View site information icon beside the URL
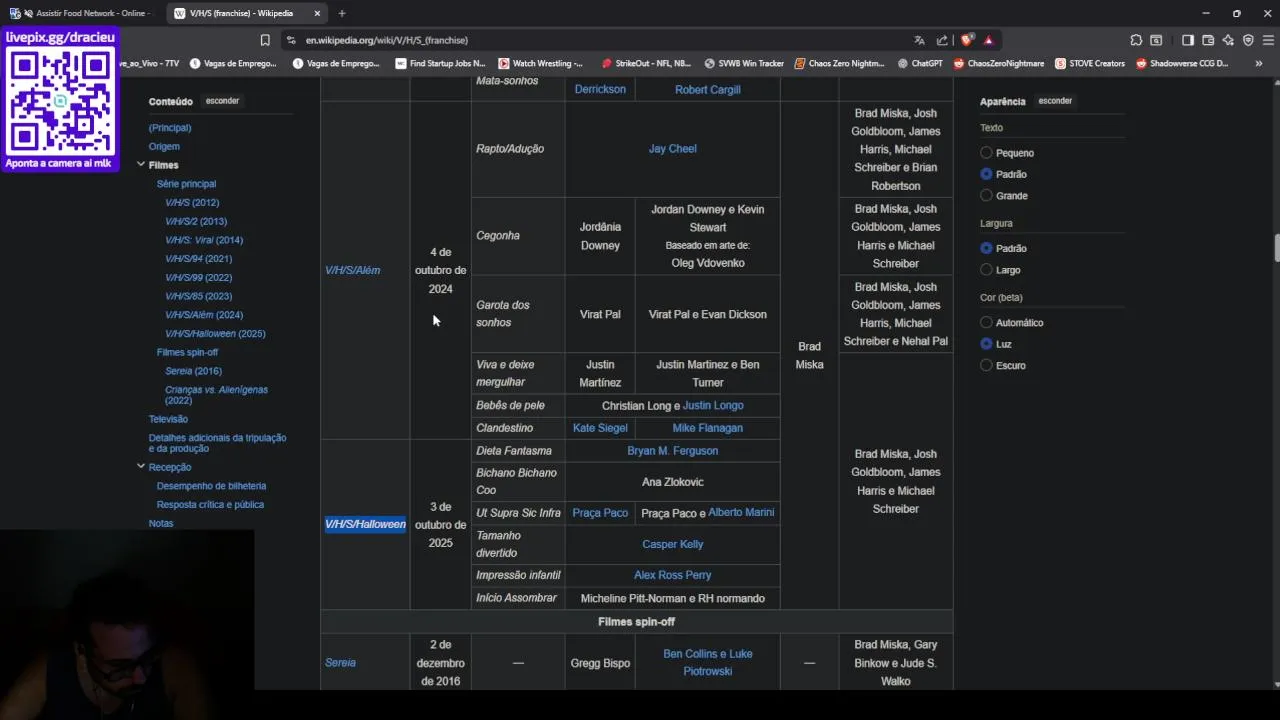Image resolution: width=1280 pixels, height=720 pixels. (291, 40)
